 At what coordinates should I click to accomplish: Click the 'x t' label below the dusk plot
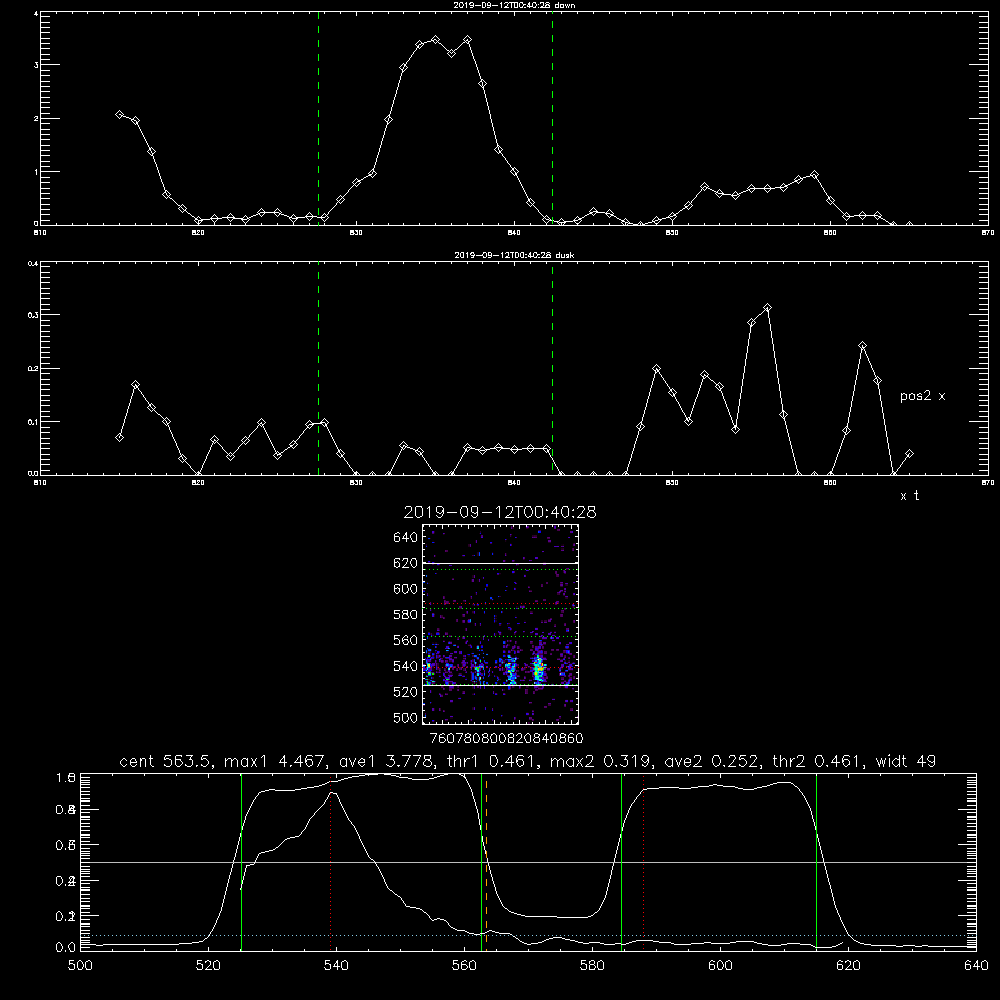point(909,496)
